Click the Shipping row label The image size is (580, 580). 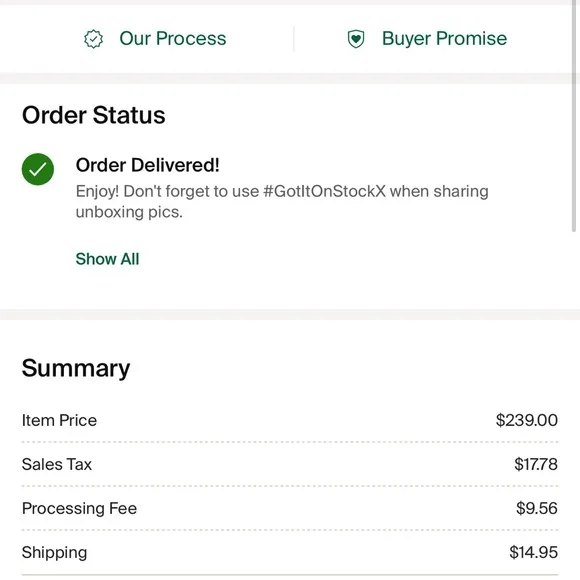point(54,553)
